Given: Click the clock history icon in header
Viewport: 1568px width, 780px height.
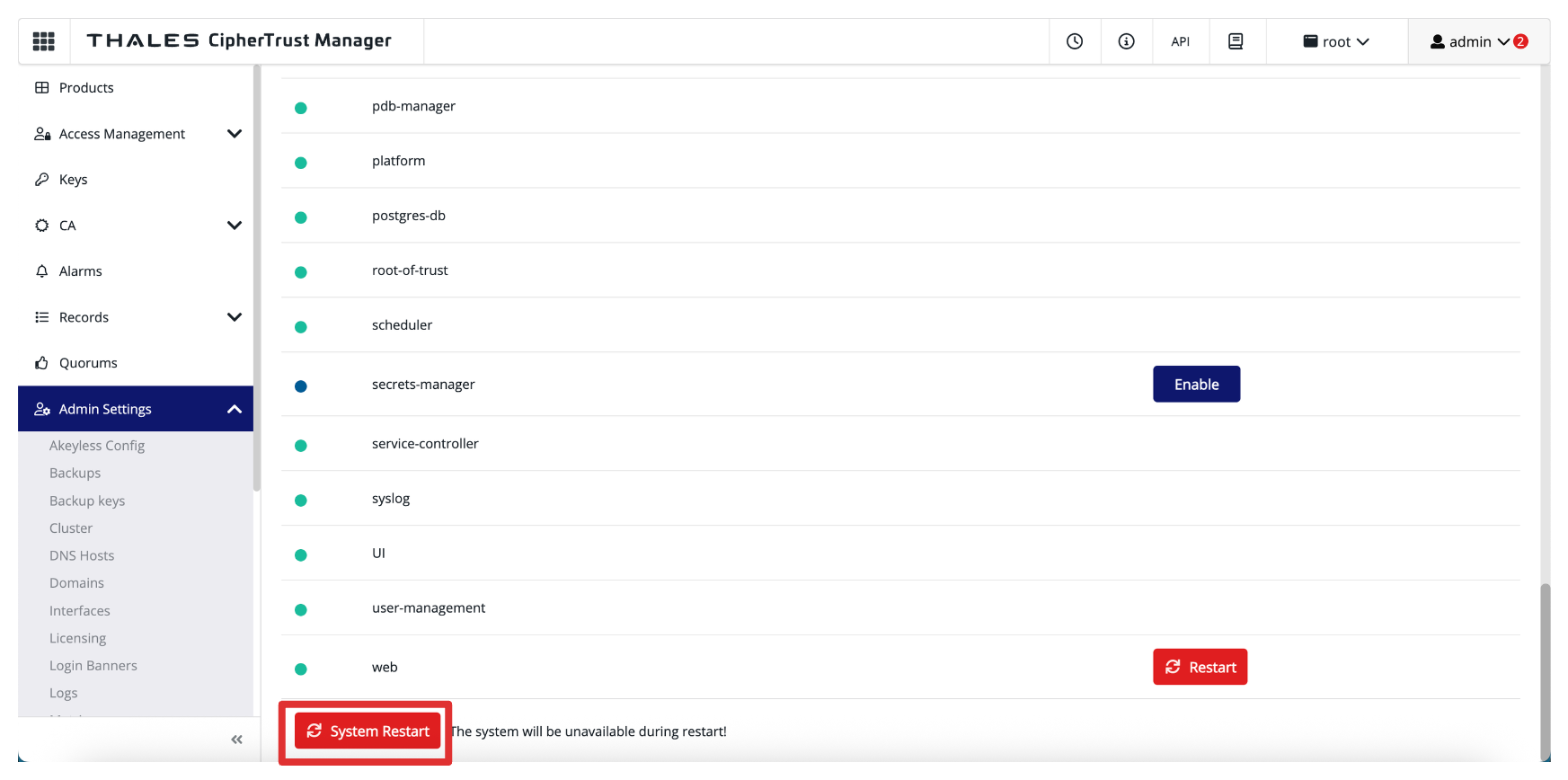Looking at the screenshot, I should point(1075,41).
